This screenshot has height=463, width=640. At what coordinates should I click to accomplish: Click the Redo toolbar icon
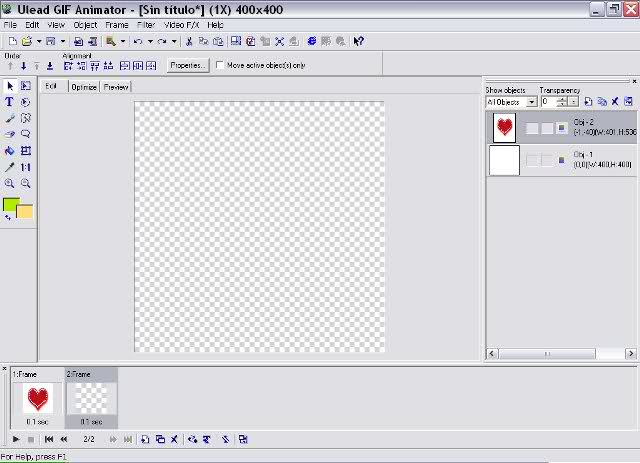(162, 41)
